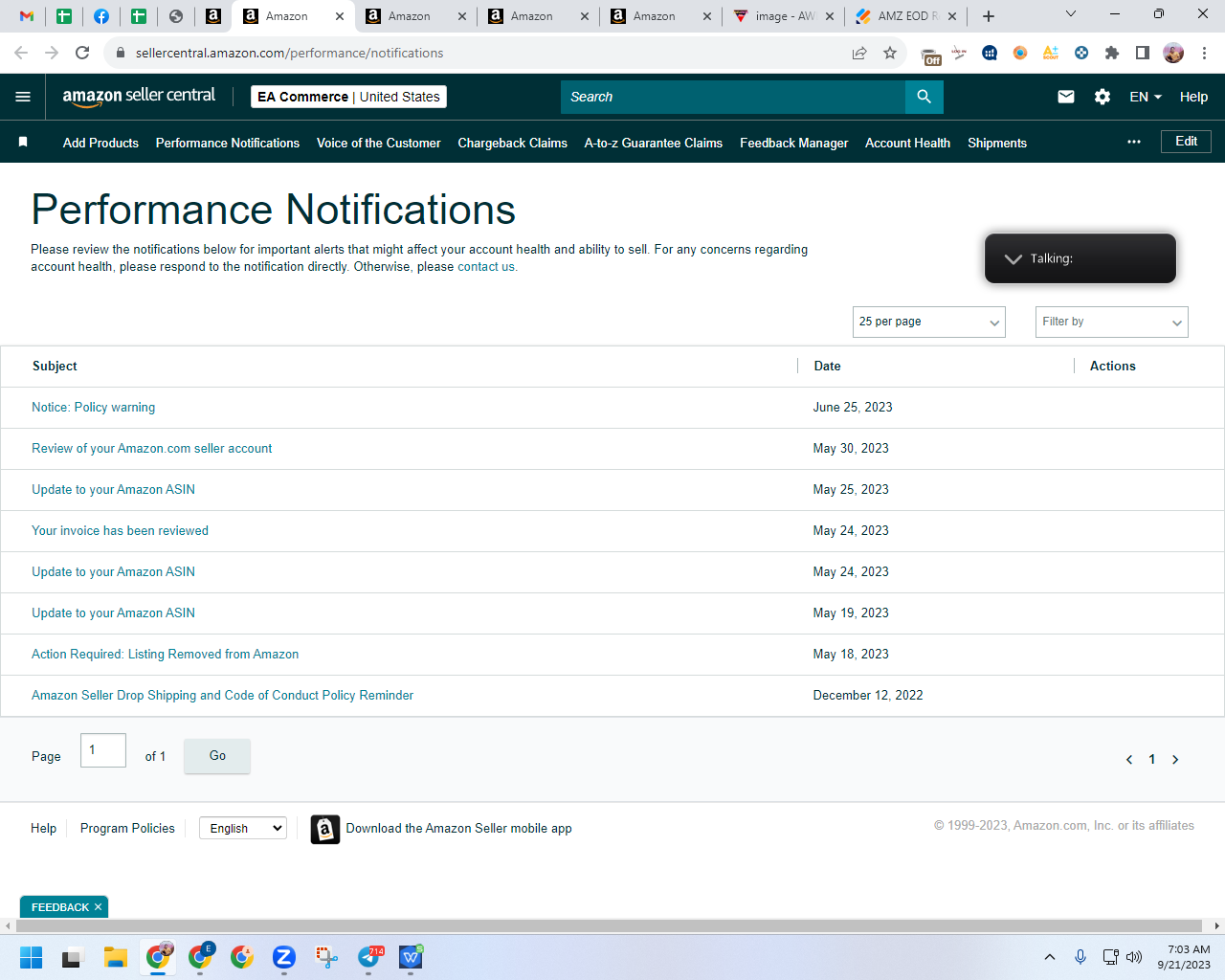
Task: Collapse the Talking overlay chevron
Action: tap(1013, 258)
